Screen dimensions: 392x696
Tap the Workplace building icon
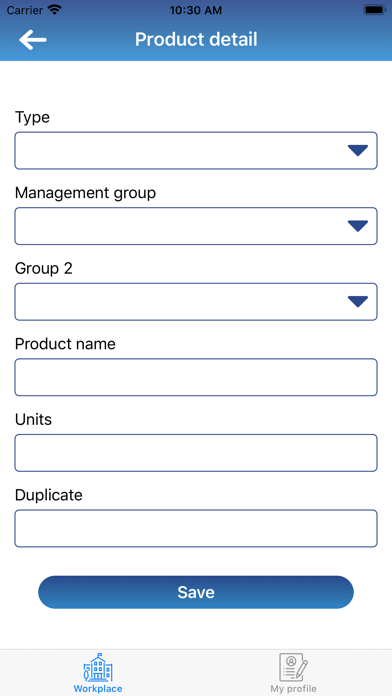pyautogui.click(x=98, y=667)
